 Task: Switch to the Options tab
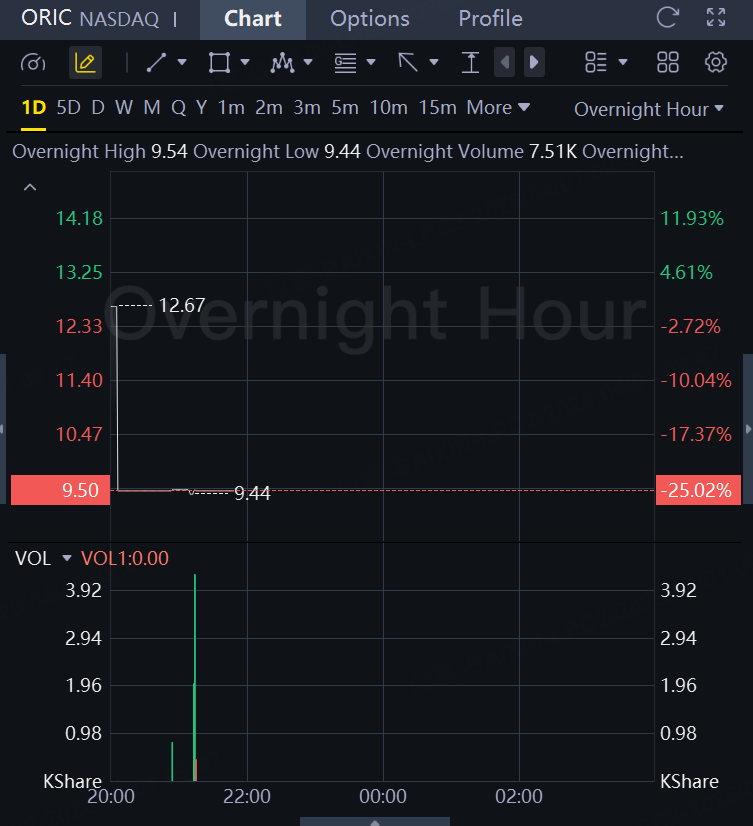click(369, 19)
